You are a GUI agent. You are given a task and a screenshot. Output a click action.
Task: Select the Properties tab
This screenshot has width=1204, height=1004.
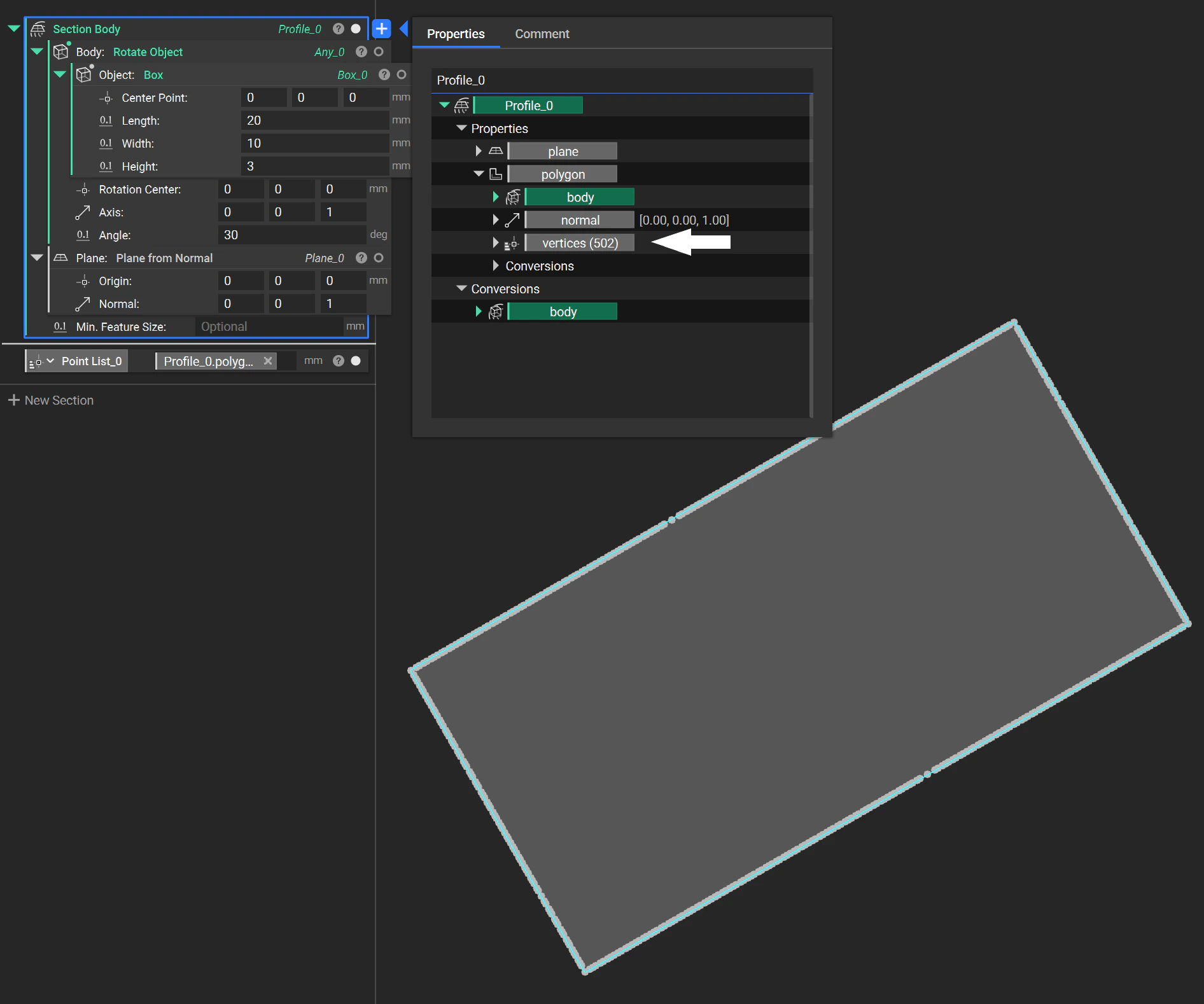(x=456, y=34)
